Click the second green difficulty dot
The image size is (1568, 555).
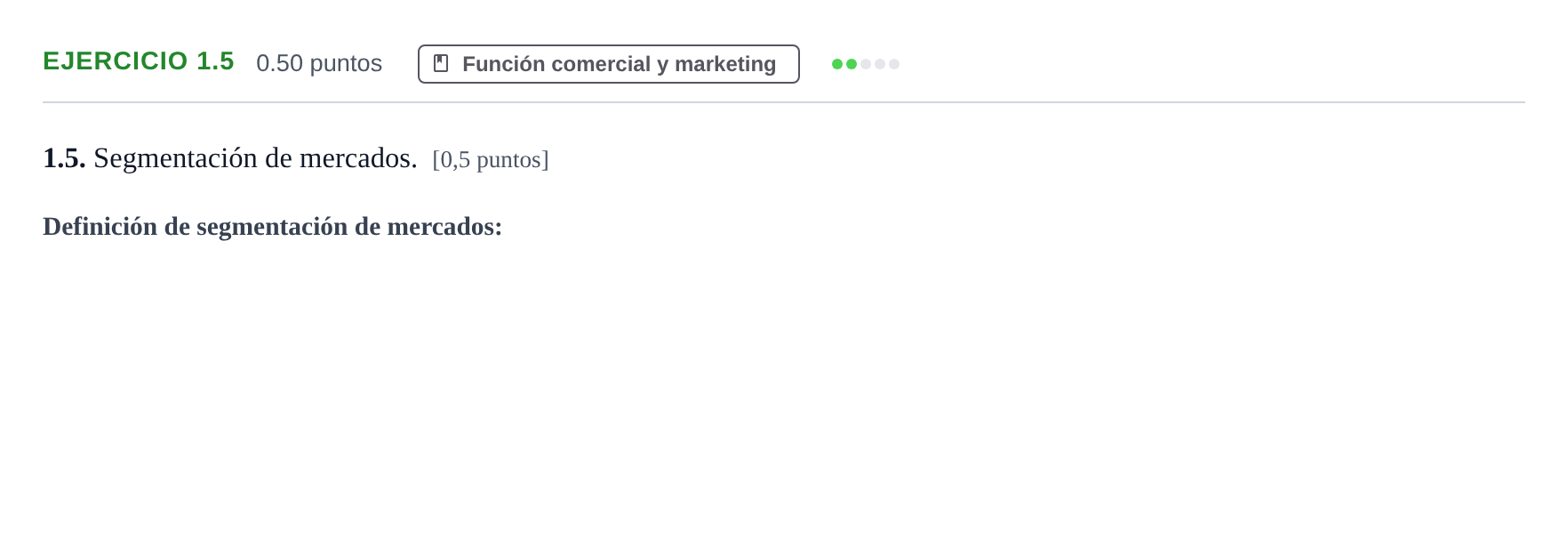[852, 64]
